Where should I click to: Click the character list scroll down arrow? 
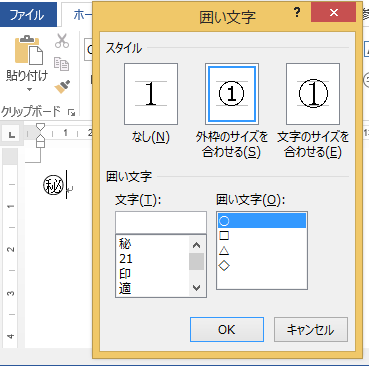click(197, 287)
